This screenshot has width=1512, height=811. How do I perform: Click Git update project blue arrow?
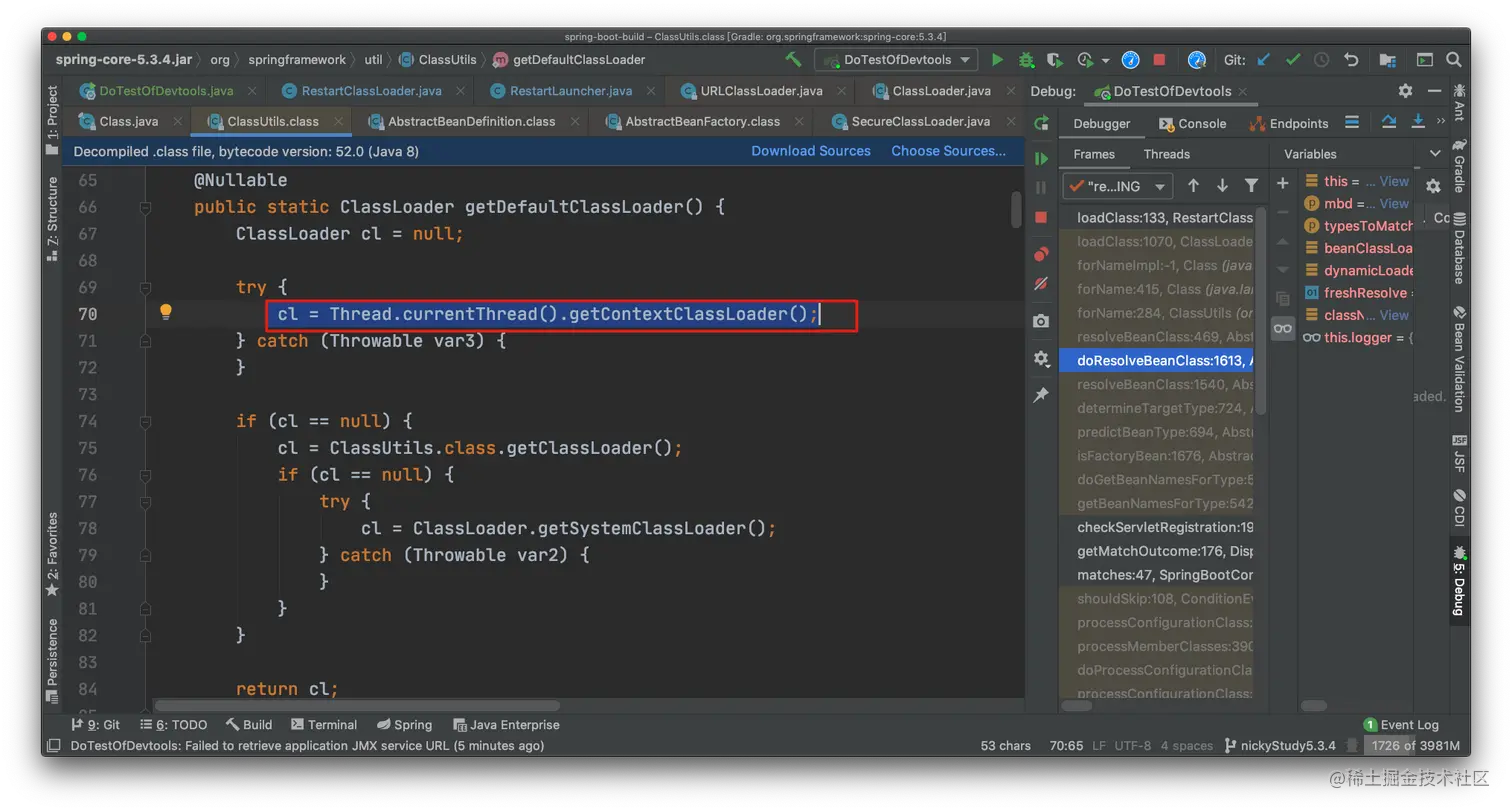pyautogui.click(x=1264, y=60)
